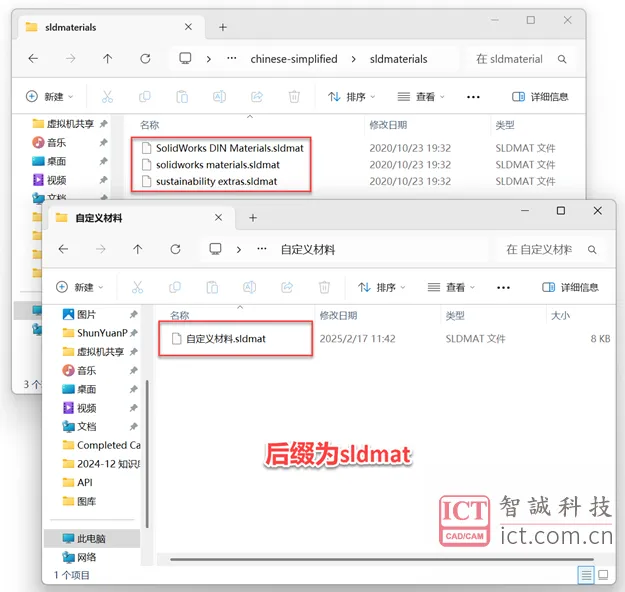The height and width of the screenshot is (592, 625).
Task: Open API folder in sidebar
Action: [78, 482]
